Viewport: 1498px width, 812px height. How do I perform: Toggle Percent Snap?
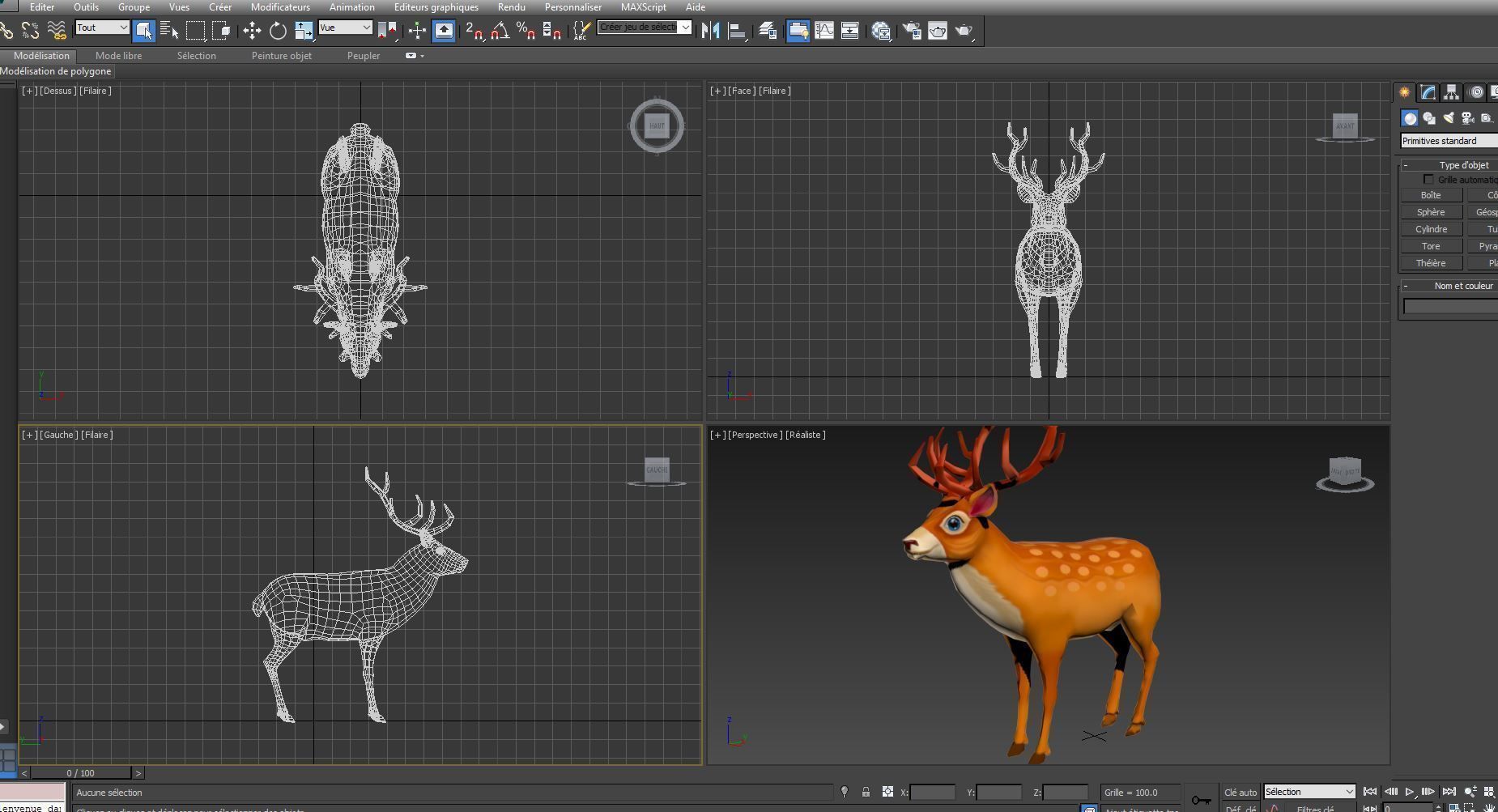tap(526, 31)
